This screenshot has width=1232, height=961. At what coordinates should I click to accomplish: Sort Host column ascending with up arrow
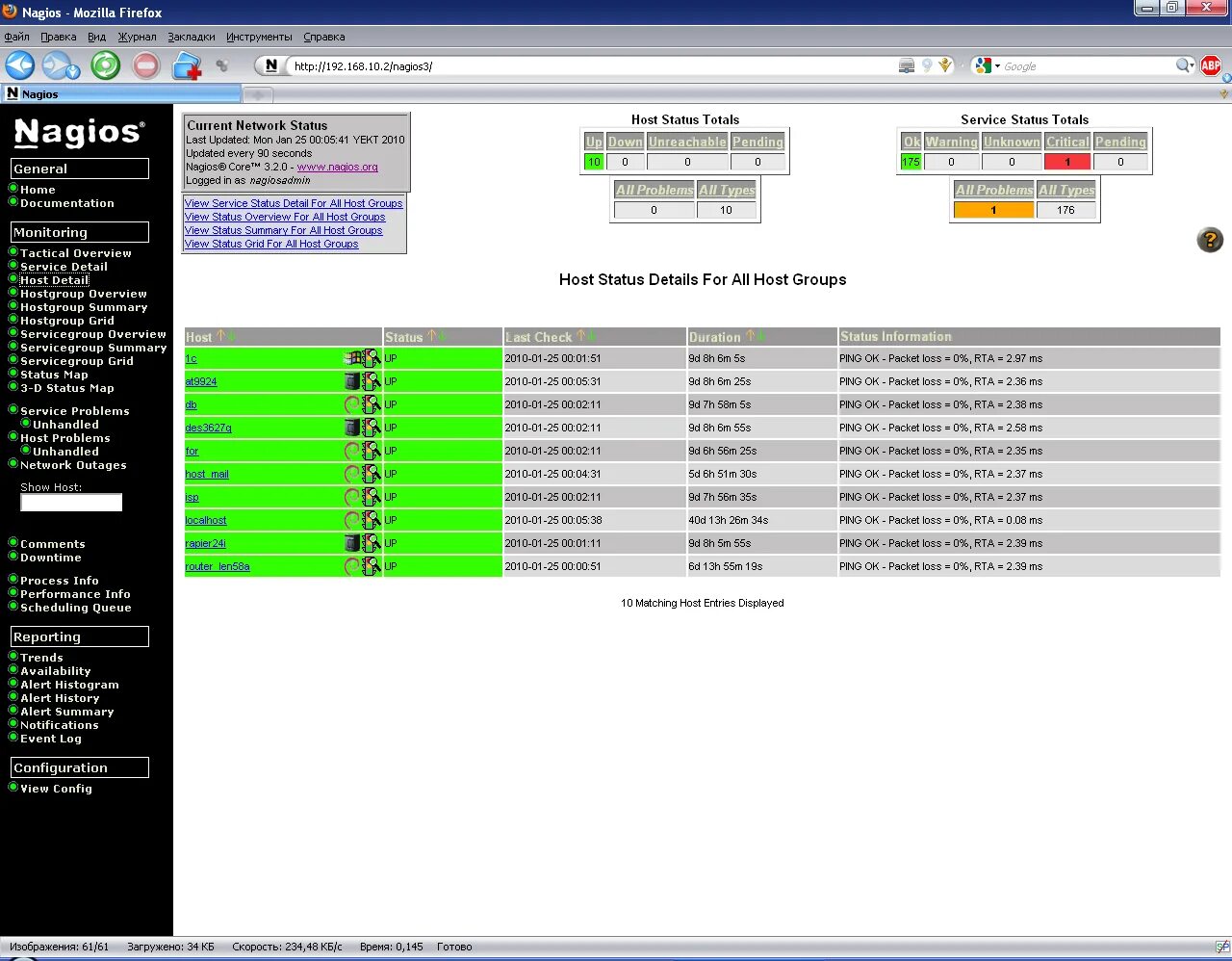[220, 336]
